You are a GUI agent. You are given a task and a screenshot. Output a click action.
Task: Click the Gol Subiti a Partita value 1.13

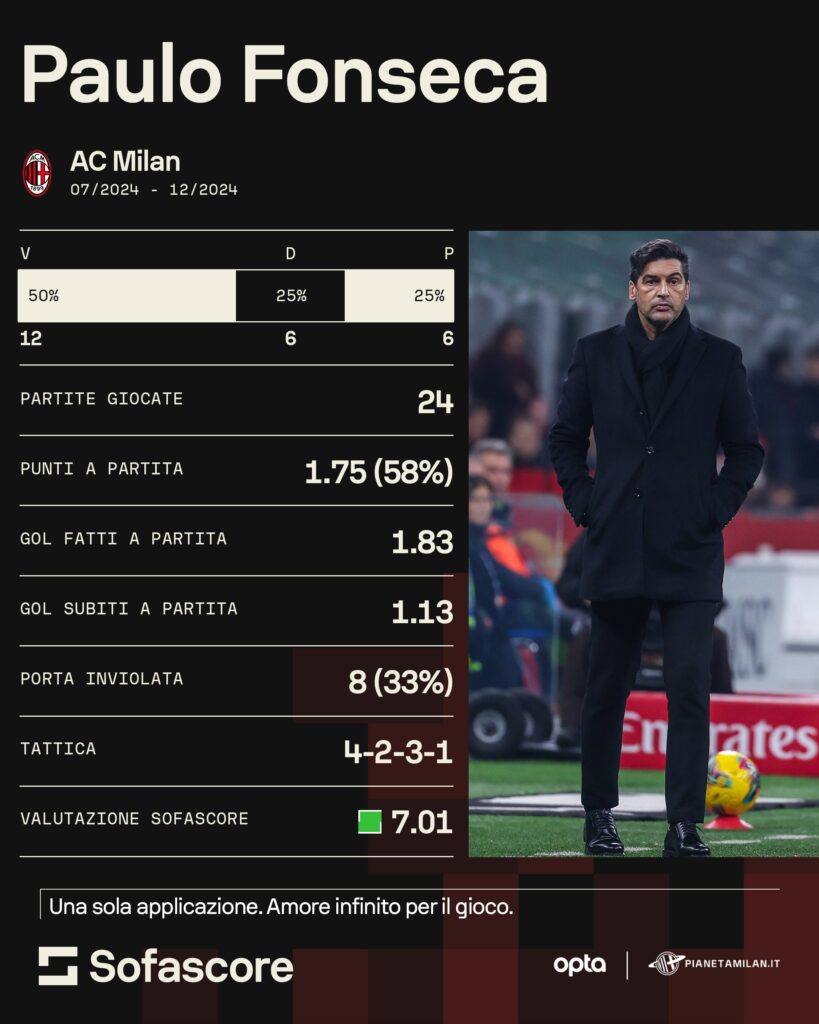coord(423,612)
